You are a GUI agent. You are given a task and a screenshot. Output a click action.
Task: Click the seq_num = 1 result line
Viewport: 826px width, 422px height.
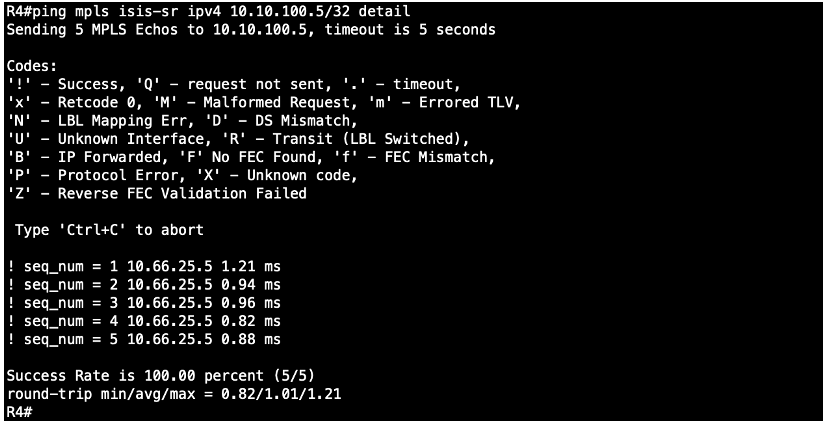pyautogui.click(x=144, y=267)
